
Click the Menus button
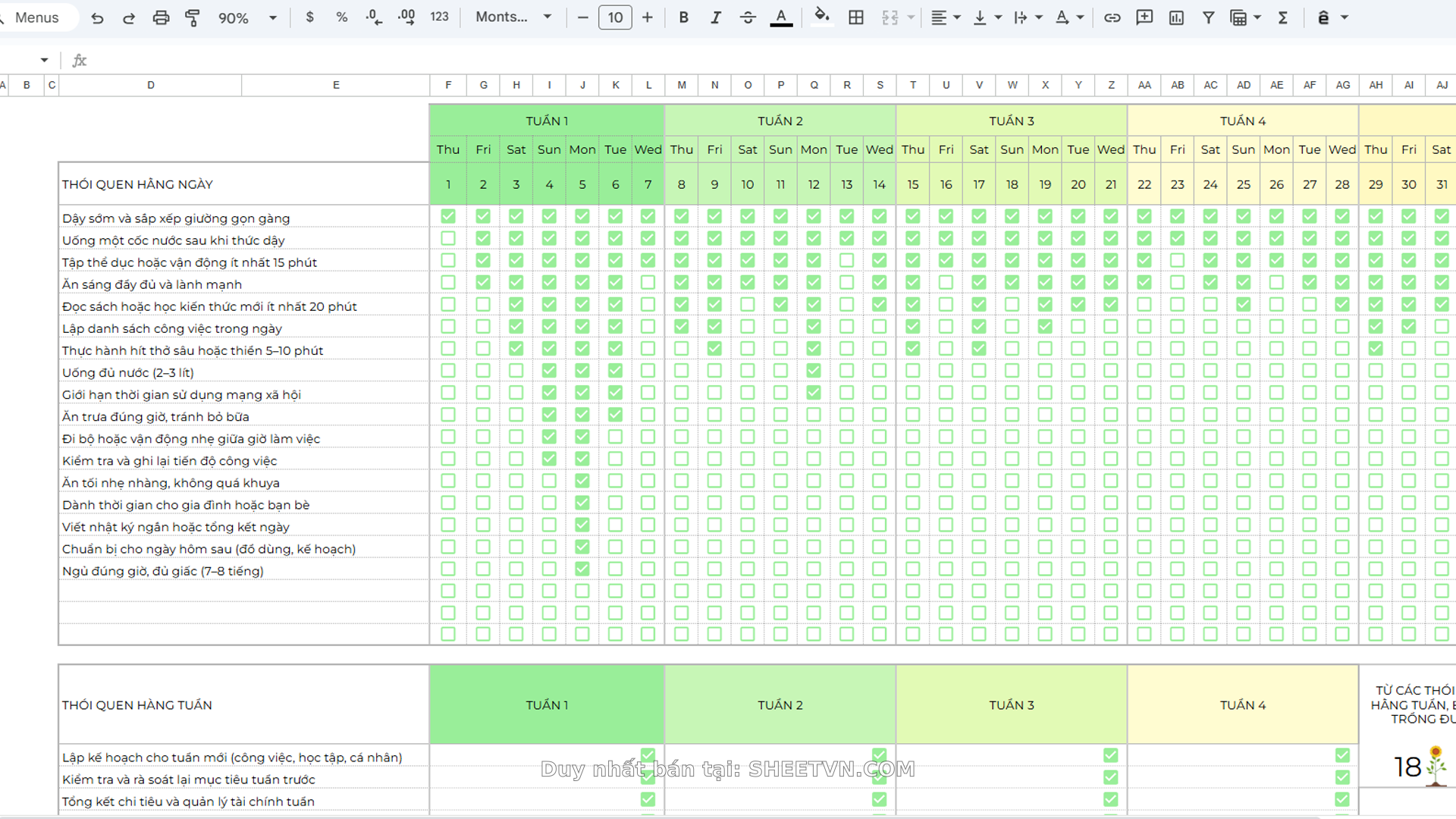pyautogui.click(x=36, y=17)
